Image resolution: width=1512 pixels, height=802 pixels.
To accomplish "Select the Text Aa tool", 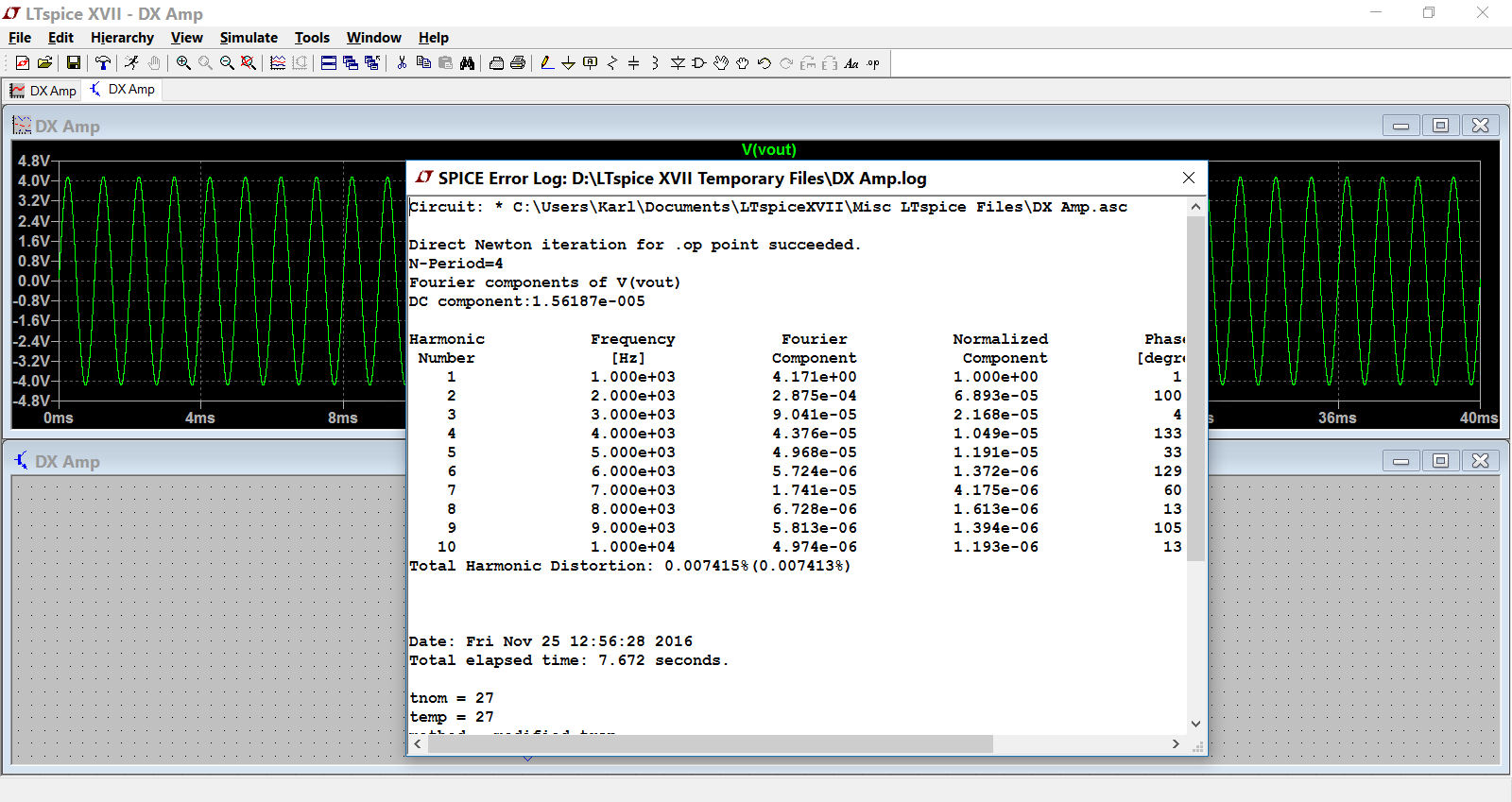I will click(851, 63).
